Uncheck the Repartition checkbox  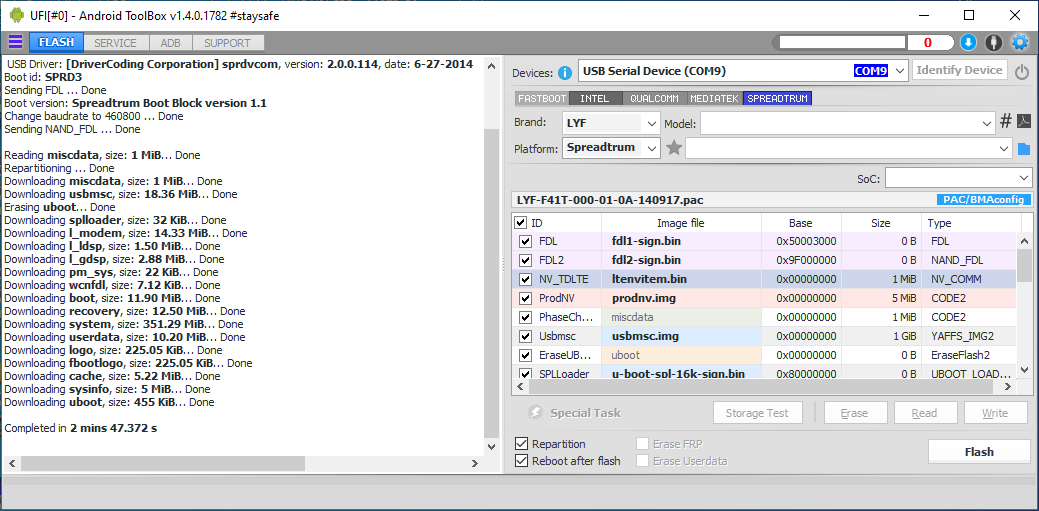click(522, 444)
